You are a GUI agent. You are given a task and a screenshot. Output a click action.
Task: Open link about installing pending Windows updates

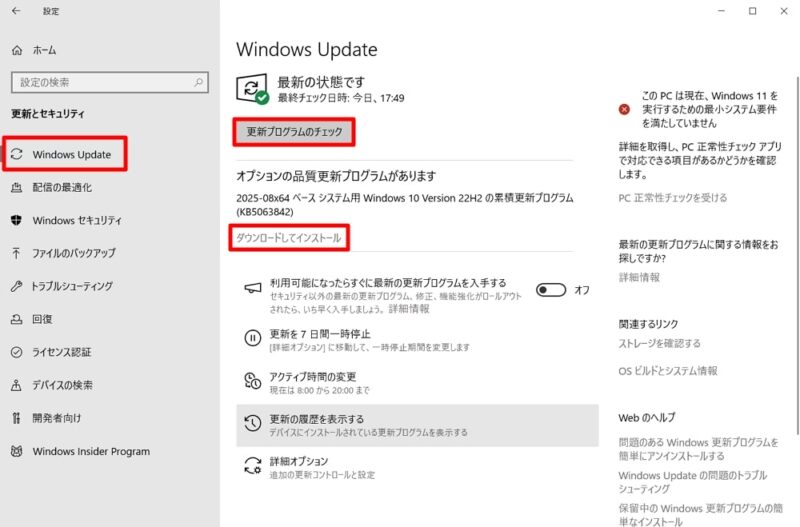click(x=701, y=515)
